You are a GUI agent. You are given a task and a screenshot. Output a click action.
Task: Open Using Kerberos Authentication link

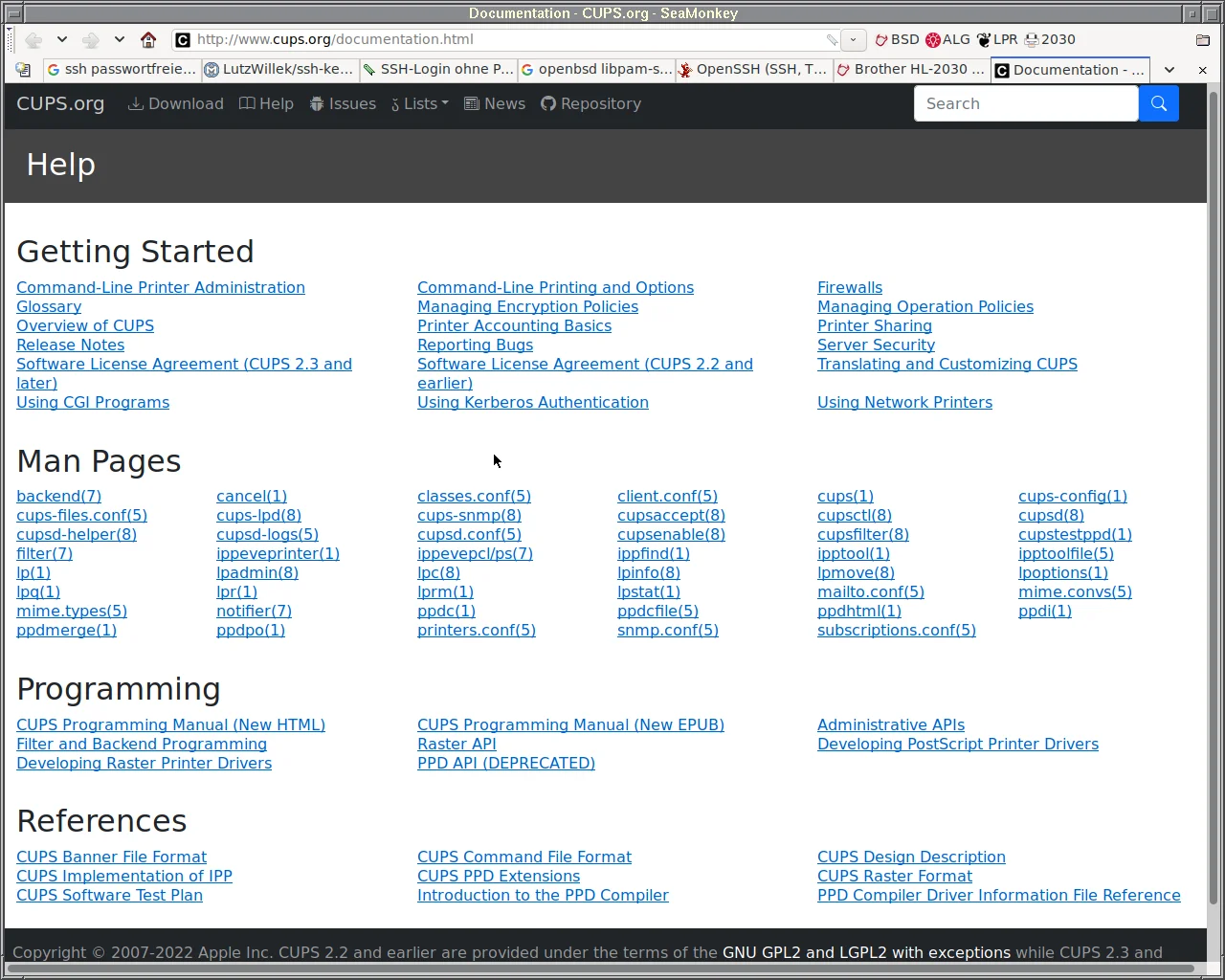533,402
